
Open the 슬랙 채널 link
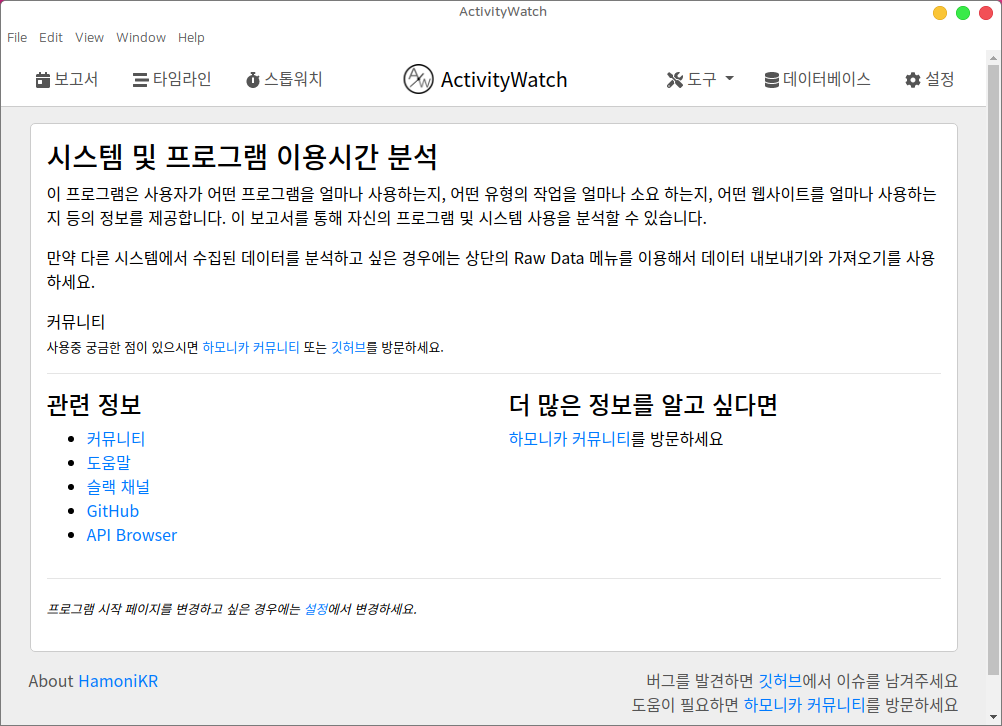click(118, 487)
